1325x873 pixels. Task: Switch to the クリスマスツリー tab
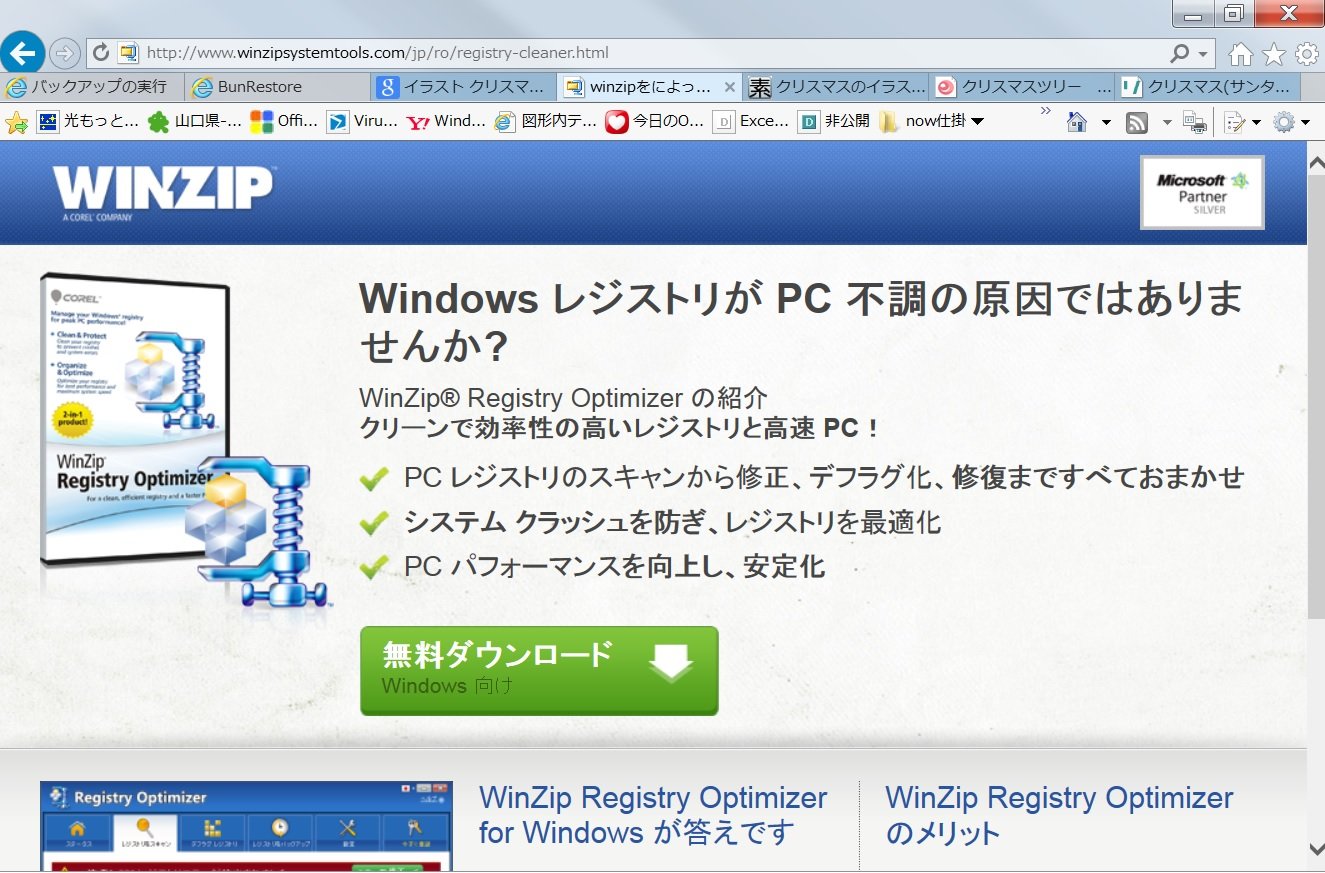pos(1022,87)
